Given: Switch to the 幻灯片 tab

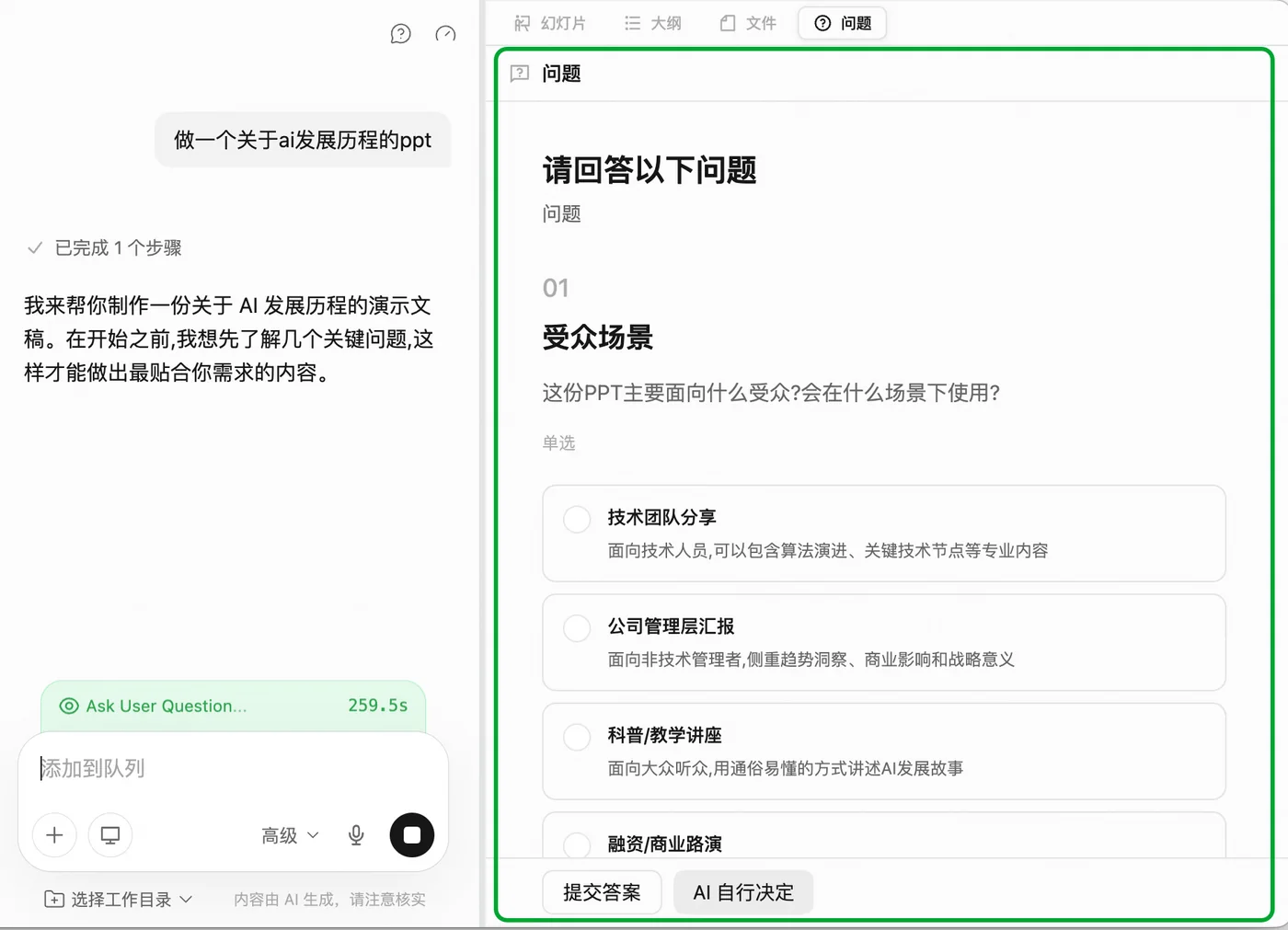Looking at the screenshot, I should (x=550, y=23).
